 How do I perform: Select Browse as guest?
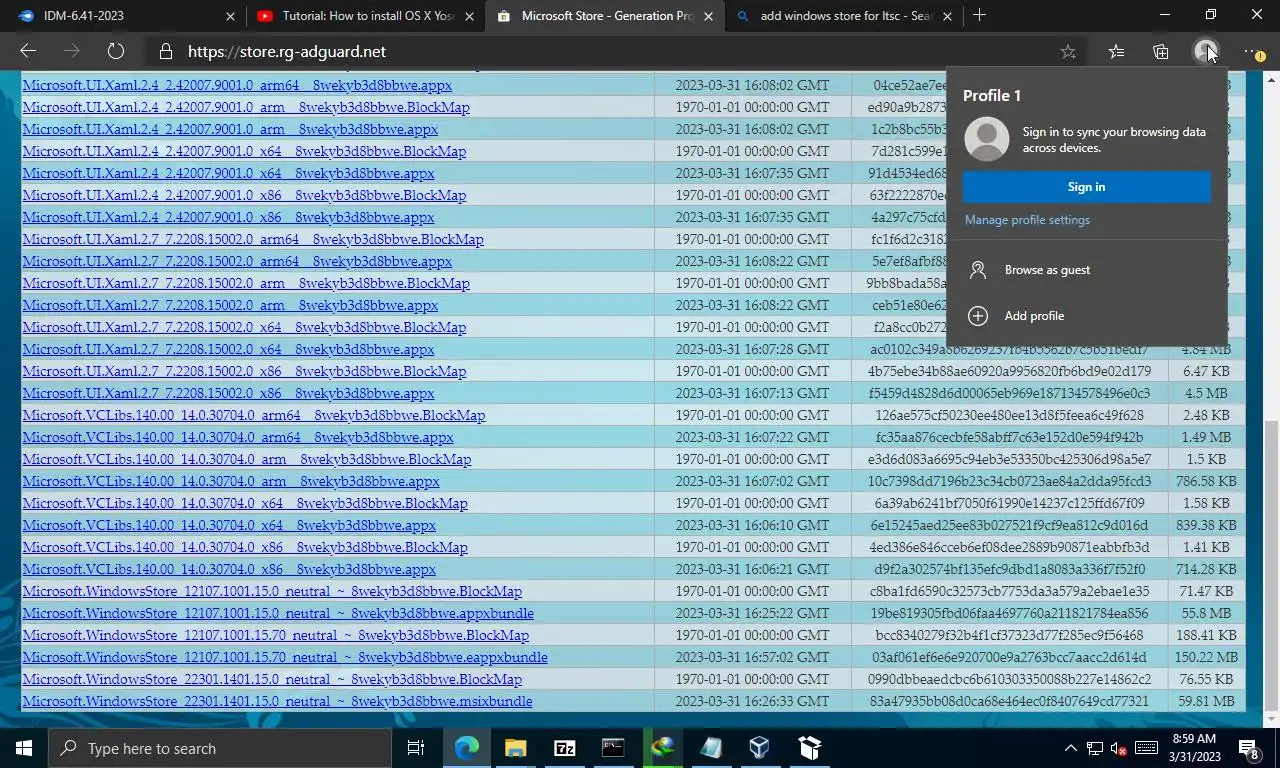click(1086, 270)
